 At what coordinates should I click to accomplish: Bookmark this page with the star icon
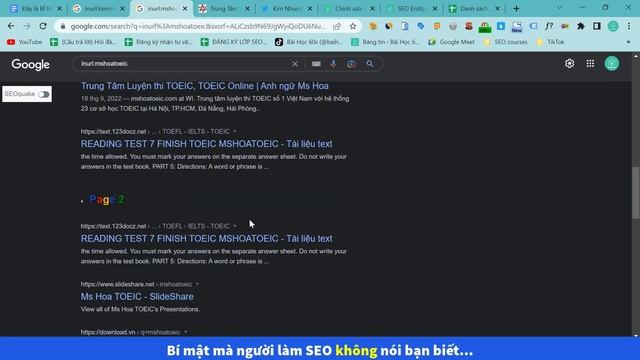(x=353, y=26)
